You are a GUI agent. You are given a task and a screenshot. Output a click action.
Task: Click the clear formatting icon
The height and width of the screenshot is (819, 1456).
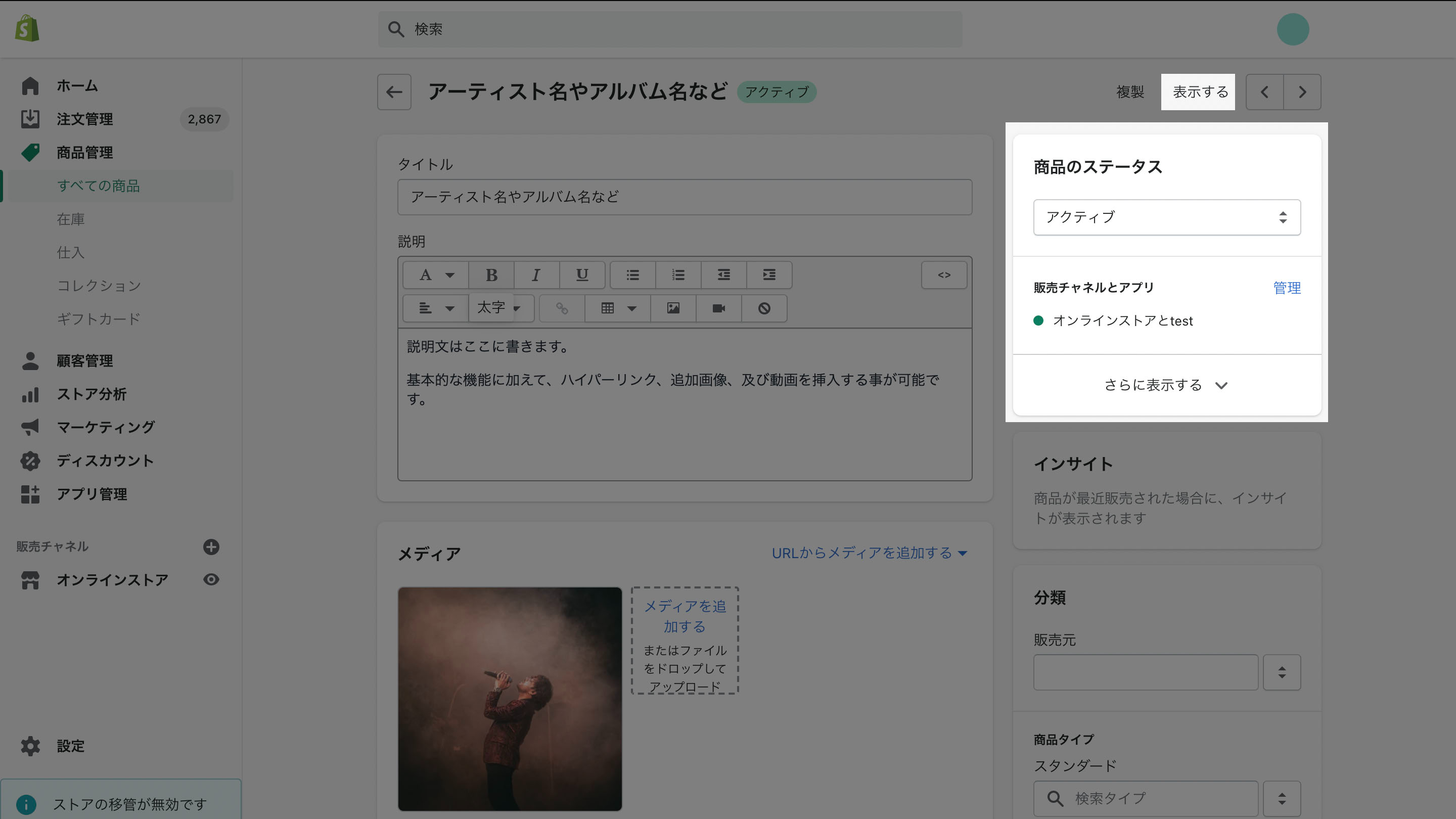tap(764, 308)
